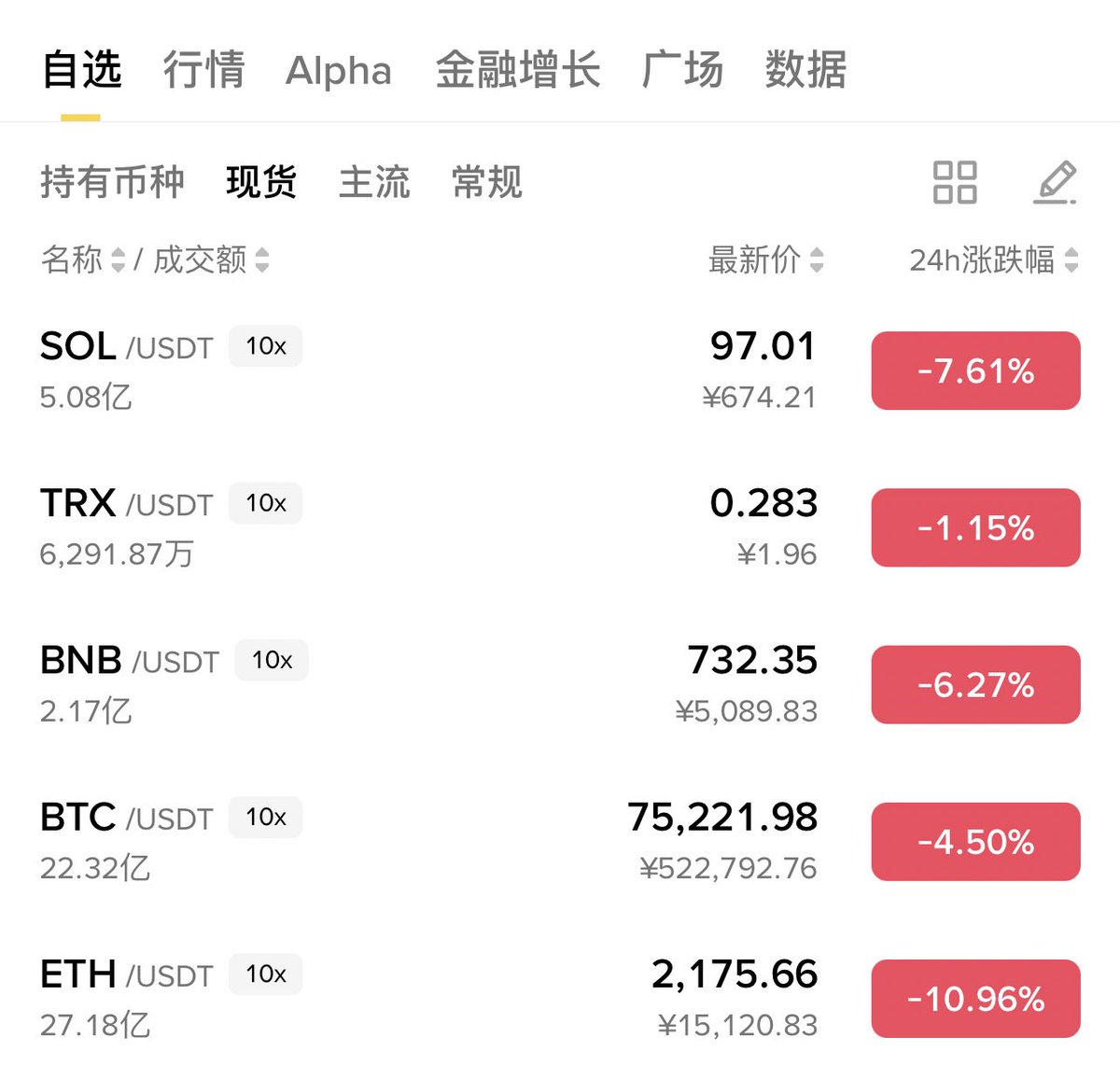The width and height of the screenshot is (1120, 1065).
Task: Open the 数据 data tab
Action: click(x=805, y=70)
